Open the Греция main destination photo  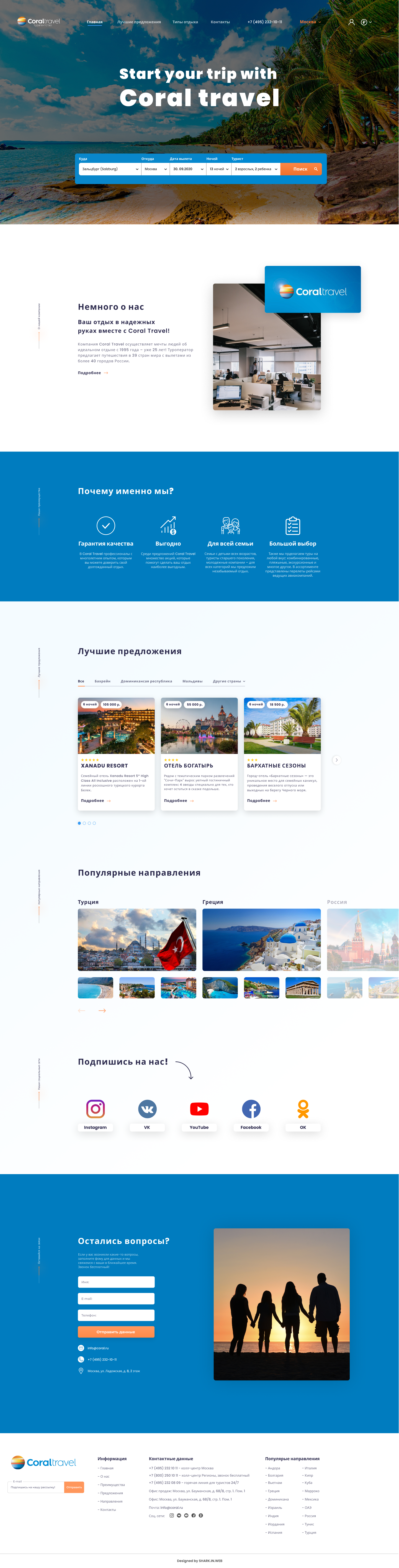coord(262,939)
